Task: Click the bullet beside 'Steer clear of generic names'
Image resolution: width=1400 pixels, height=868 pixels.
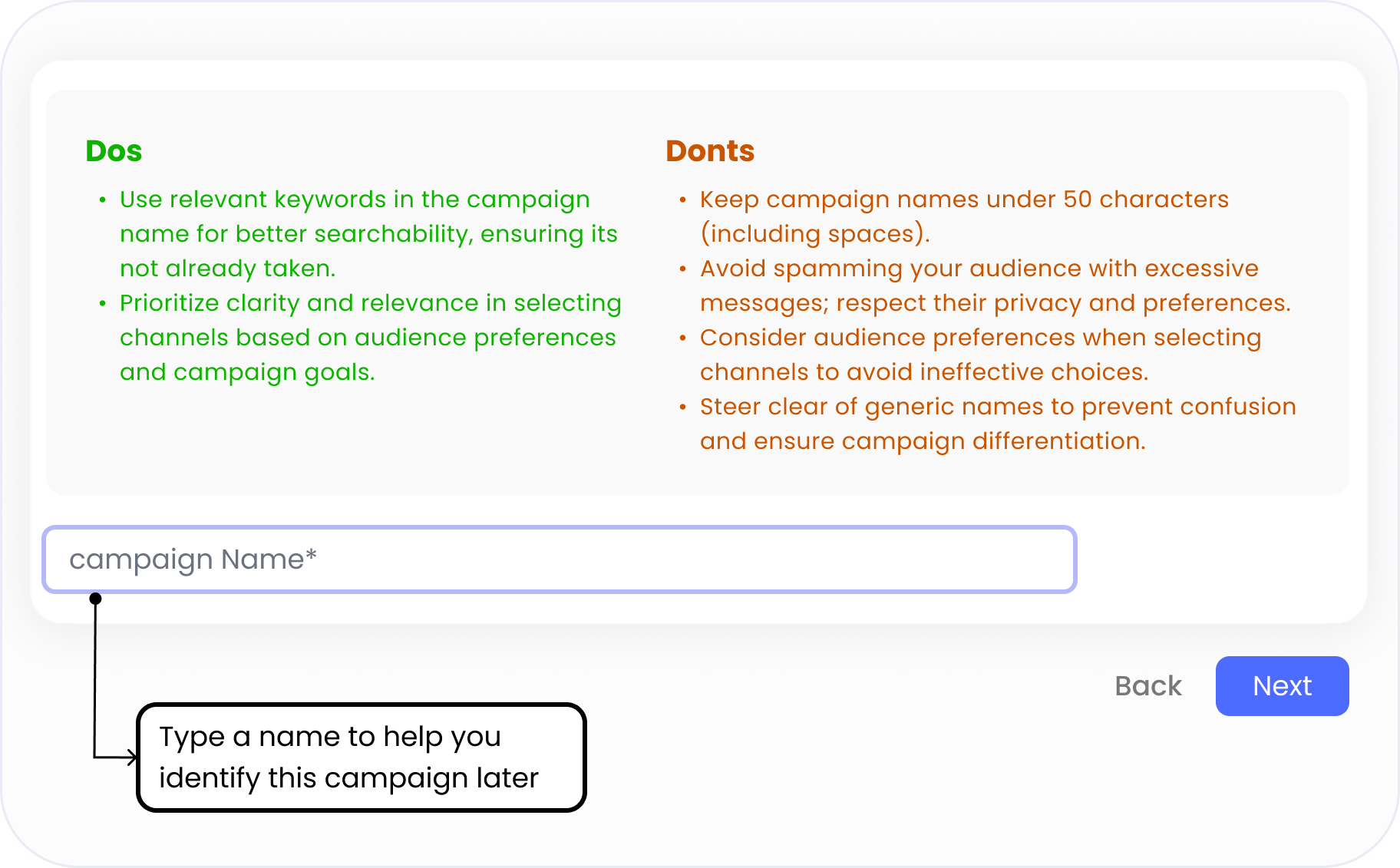Action: click(x=683, y=408)
